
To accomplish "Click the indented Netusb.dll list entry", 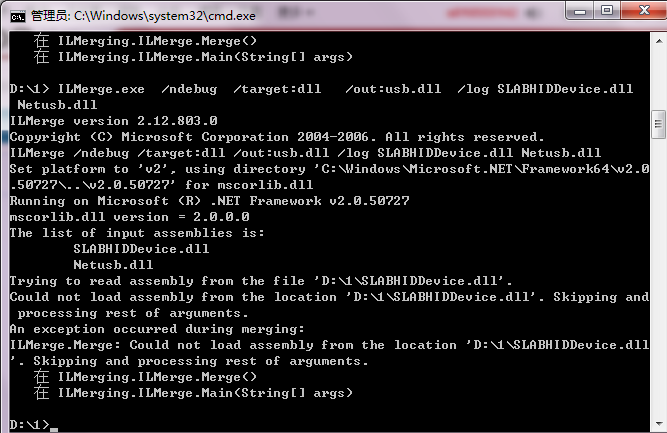I will (x=113, y=265).
